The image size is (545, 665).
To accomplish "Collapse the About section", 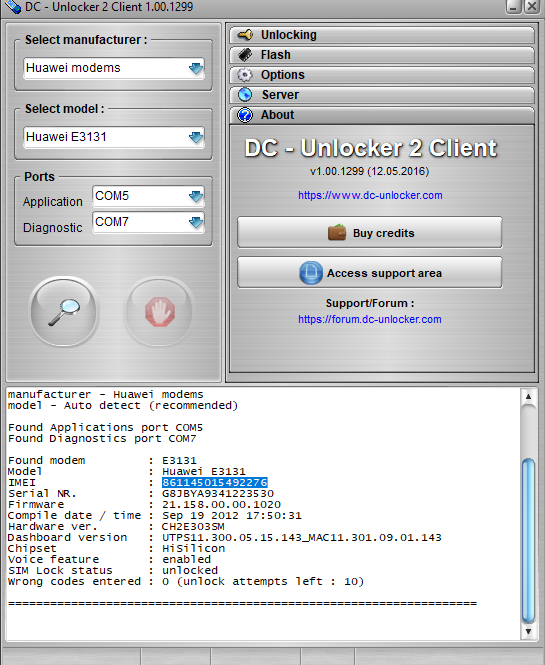I will (x=382, y=115).
